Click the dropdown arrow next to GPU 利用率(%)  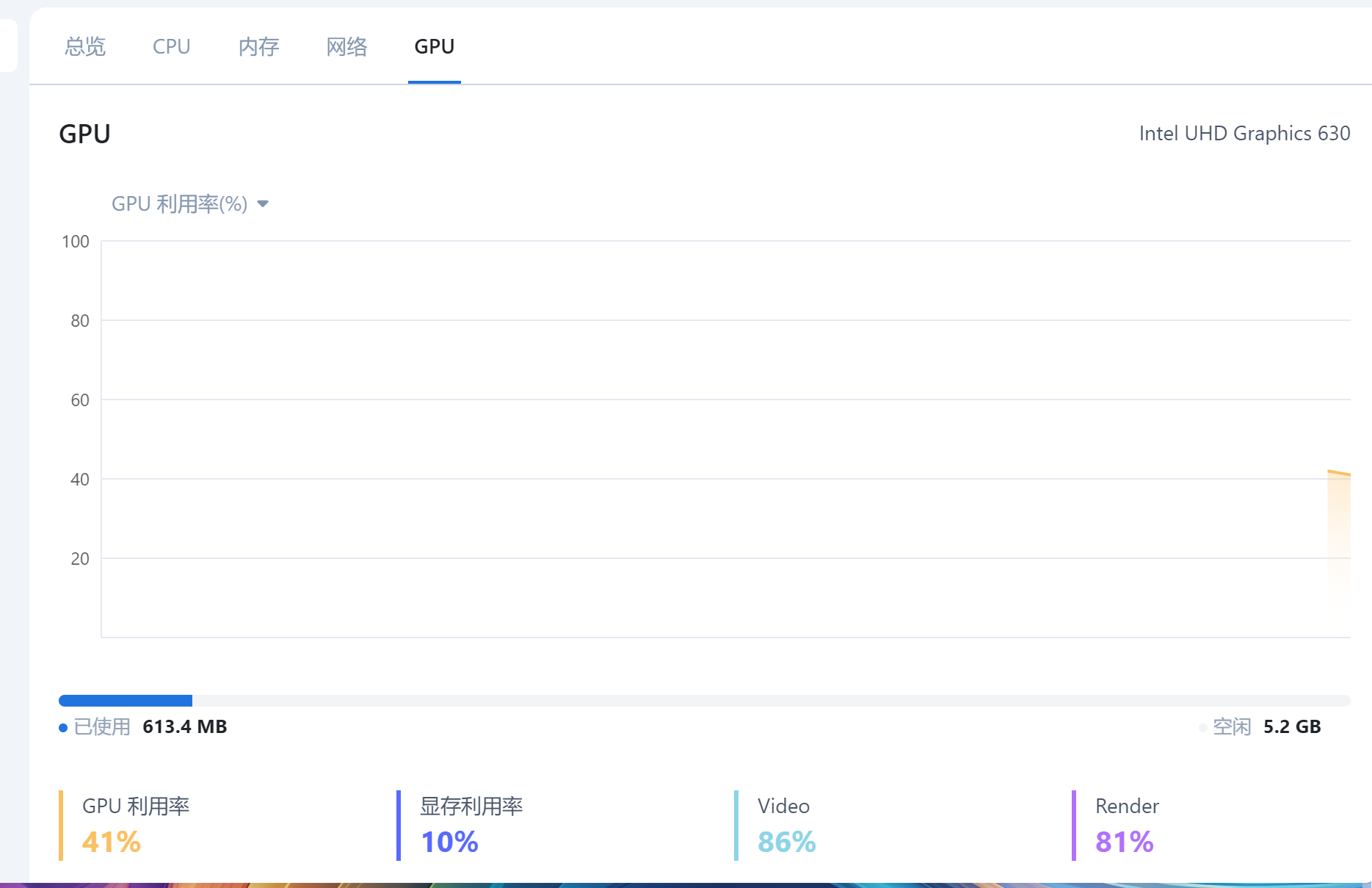[x=263, y=204]
